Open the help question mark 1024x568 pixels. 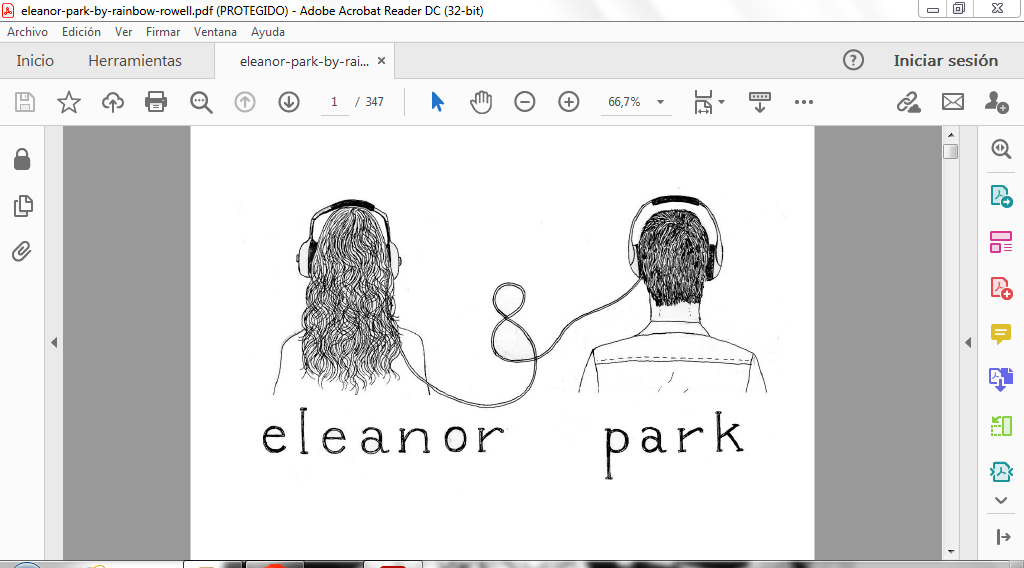[x=853, y=60]
